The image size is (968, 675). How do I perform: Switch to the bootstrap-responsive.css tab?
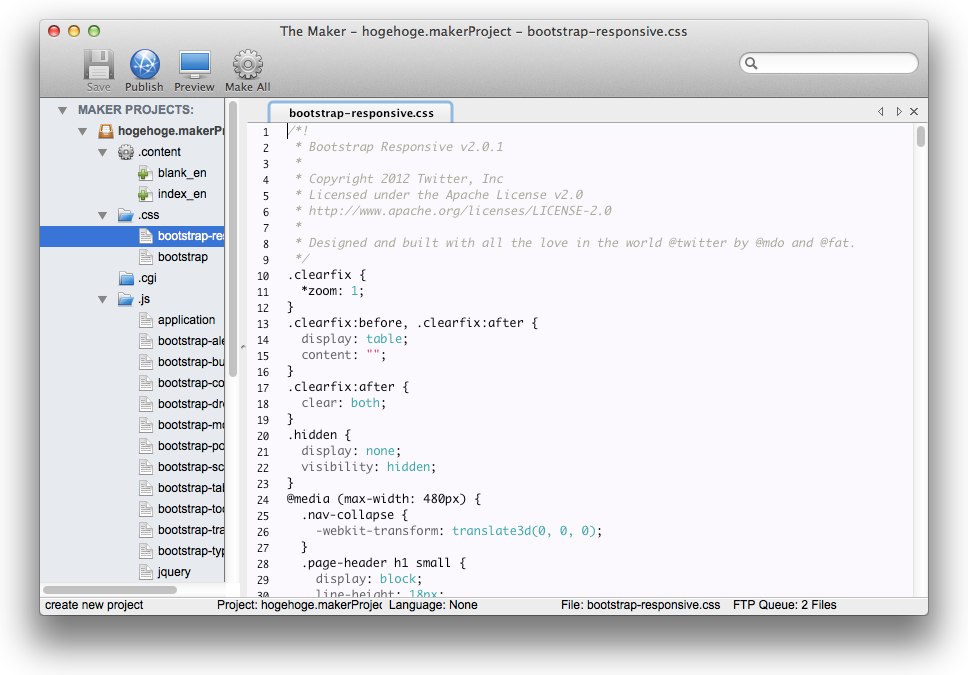click(x=364, y=112)
